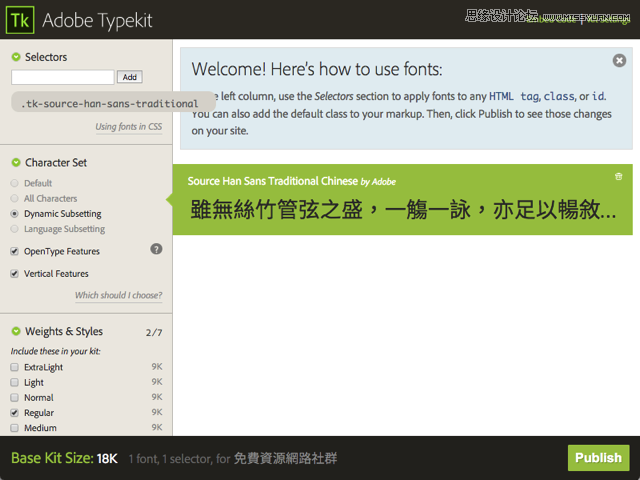Click the Publish button

598,458
